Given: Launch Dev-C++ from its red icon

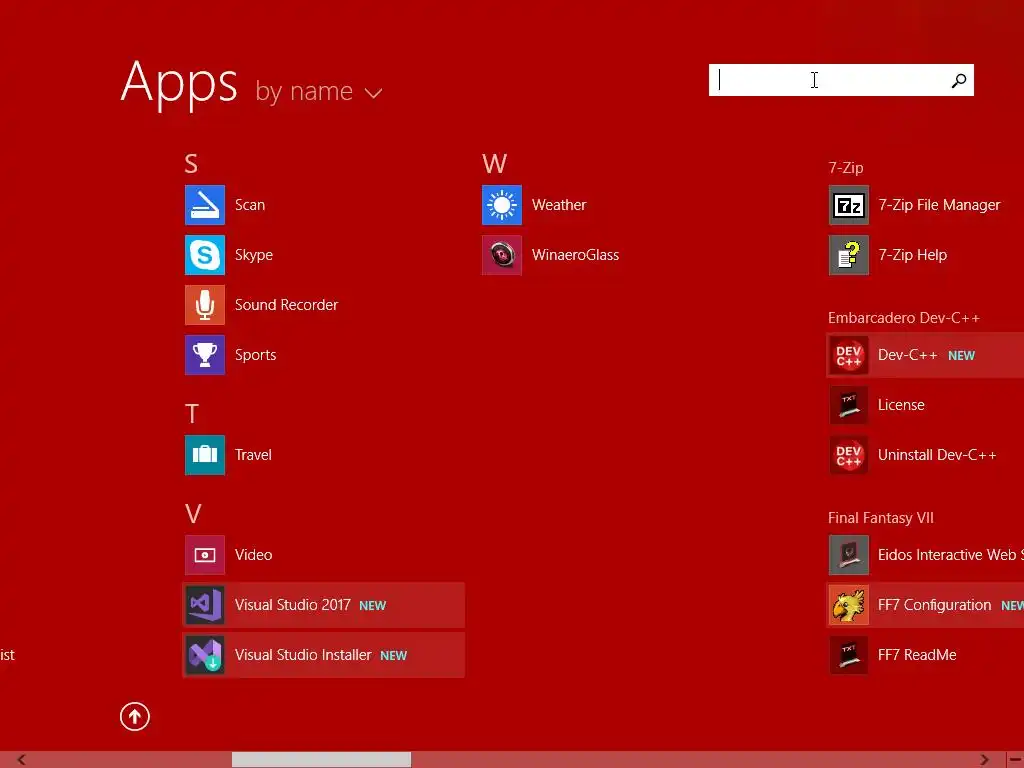Looking at the screenshot, I should pyautogui.click(x=848, y=355).
